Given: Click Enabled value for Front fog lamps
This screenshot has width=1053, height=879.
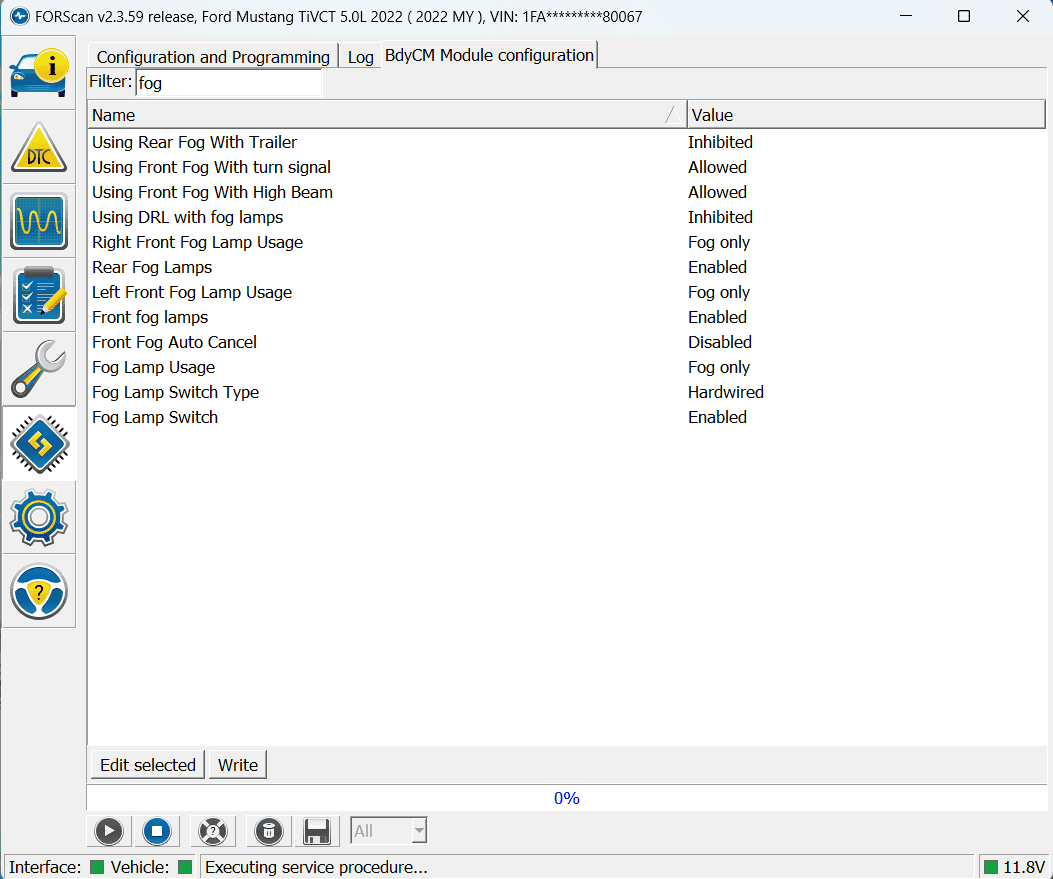Looking at the screenshot, I should (x=717, y=317).
